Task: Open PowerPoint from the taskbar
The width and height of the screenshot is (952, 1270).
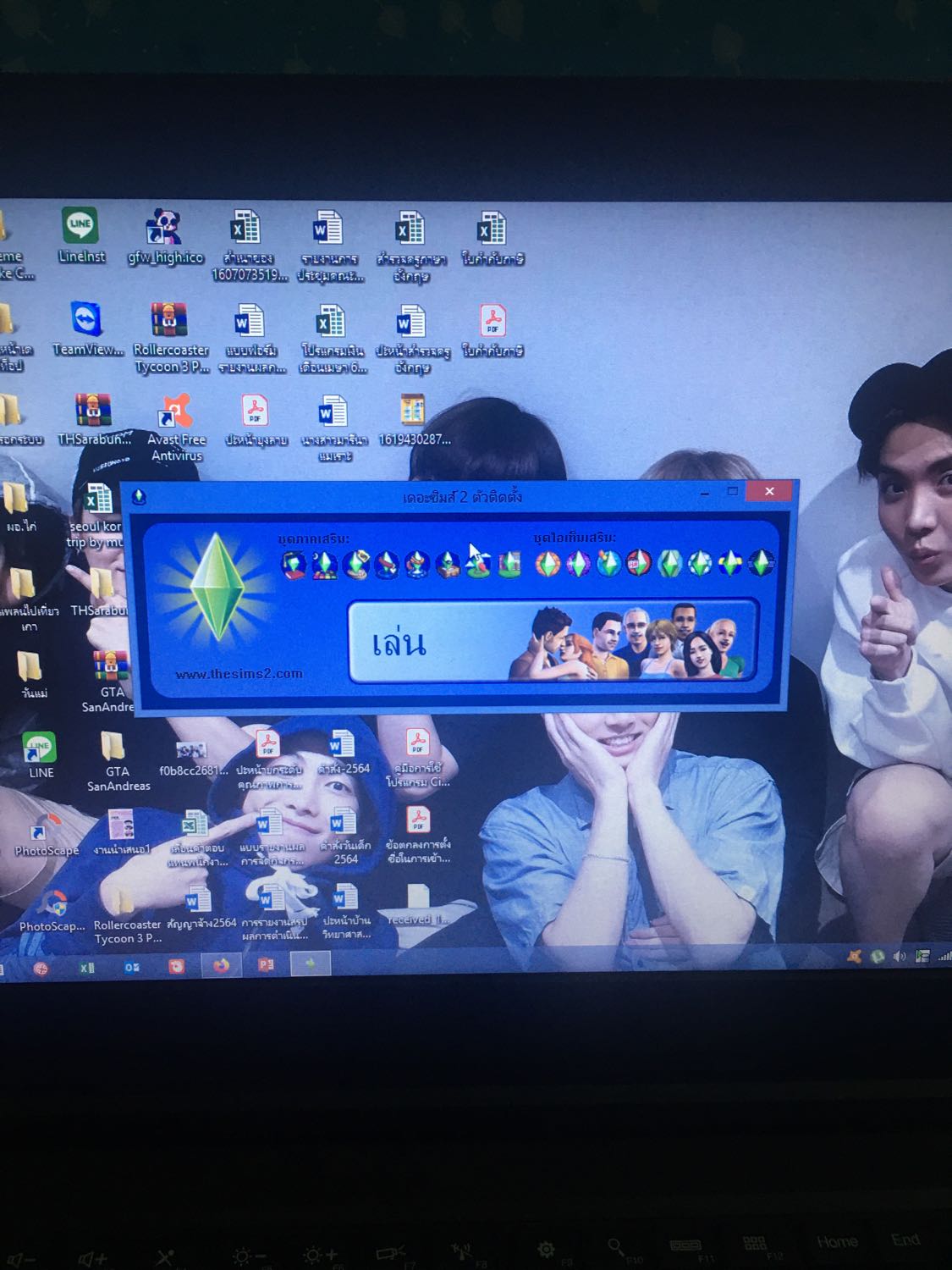Action: [x=266, y=964]
